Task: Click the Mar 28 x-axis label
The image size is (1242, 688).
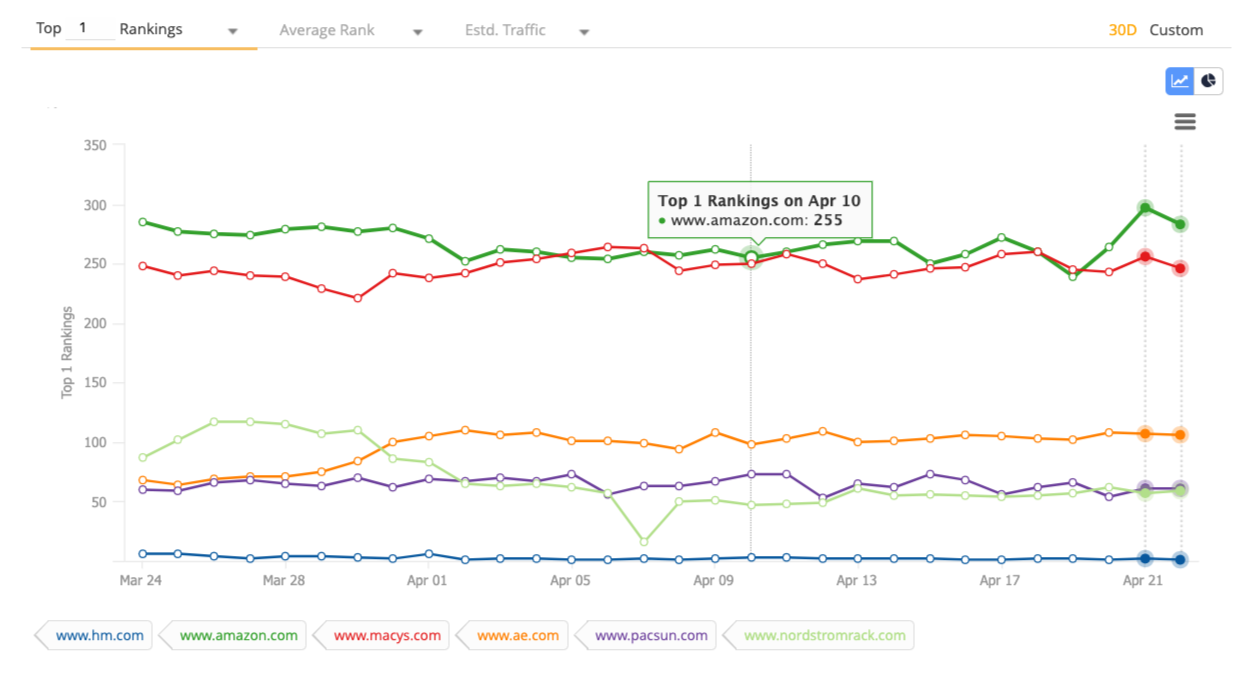Action: [x=285, y=580]
